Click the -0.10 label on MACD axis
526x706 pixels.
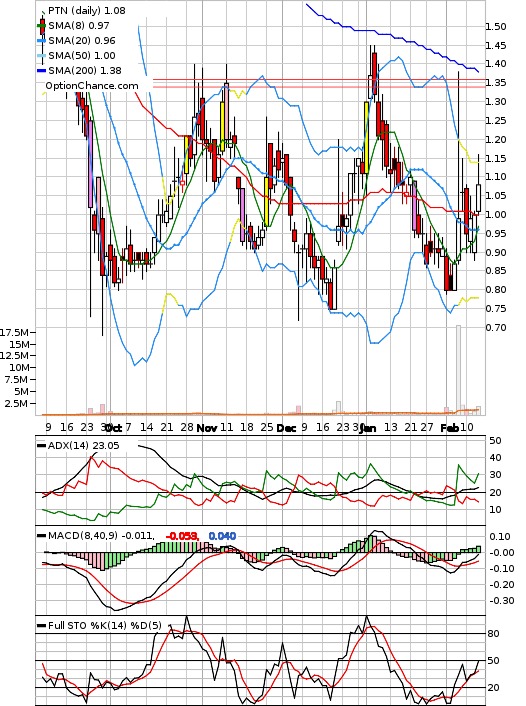(x=501, y=569)
